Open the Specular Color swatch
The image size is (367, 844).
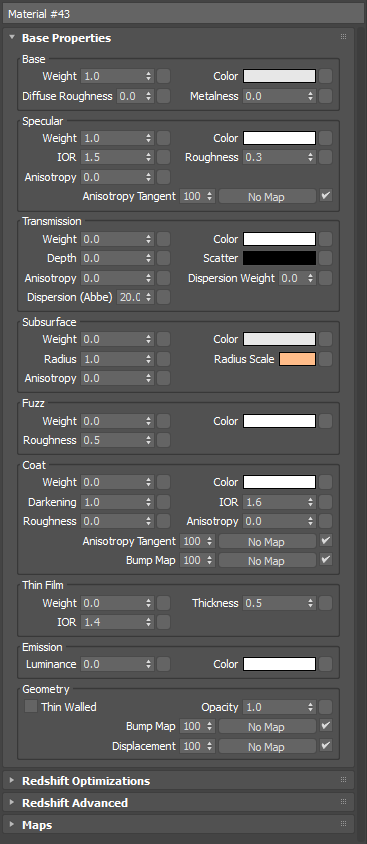pos(279,138)
